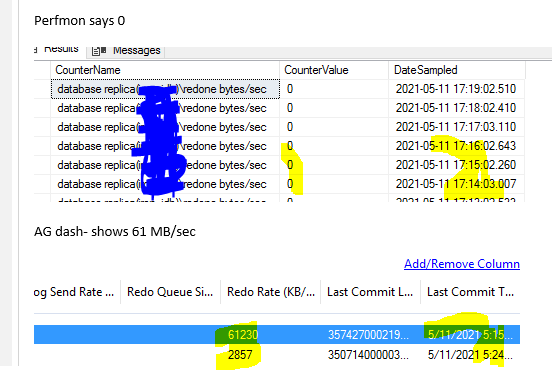Select the Redo Rate value 61230

(243, 335)
